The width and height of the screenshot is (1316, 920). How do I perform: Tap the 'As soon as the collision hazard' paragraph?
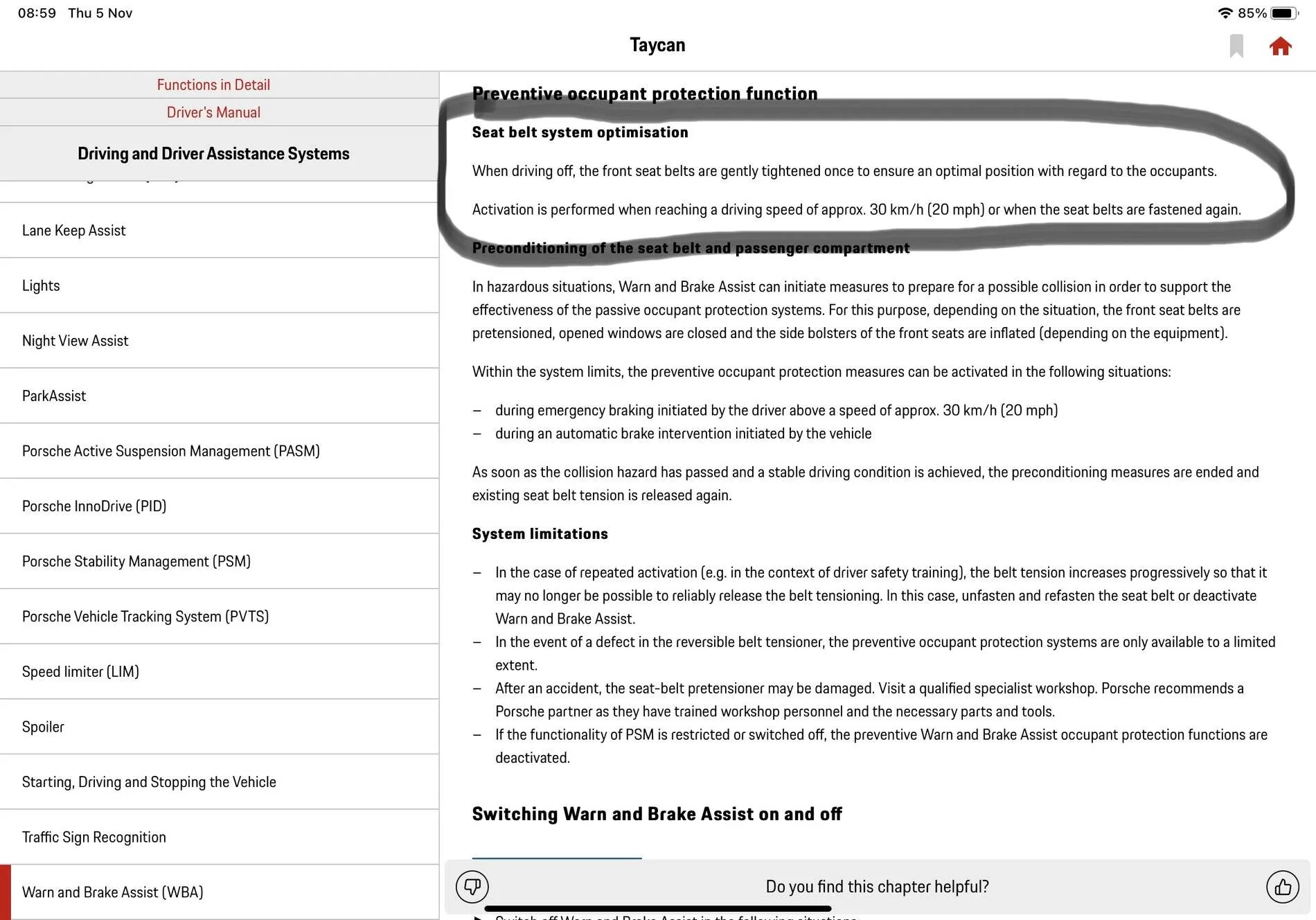(x=866, y=484)
